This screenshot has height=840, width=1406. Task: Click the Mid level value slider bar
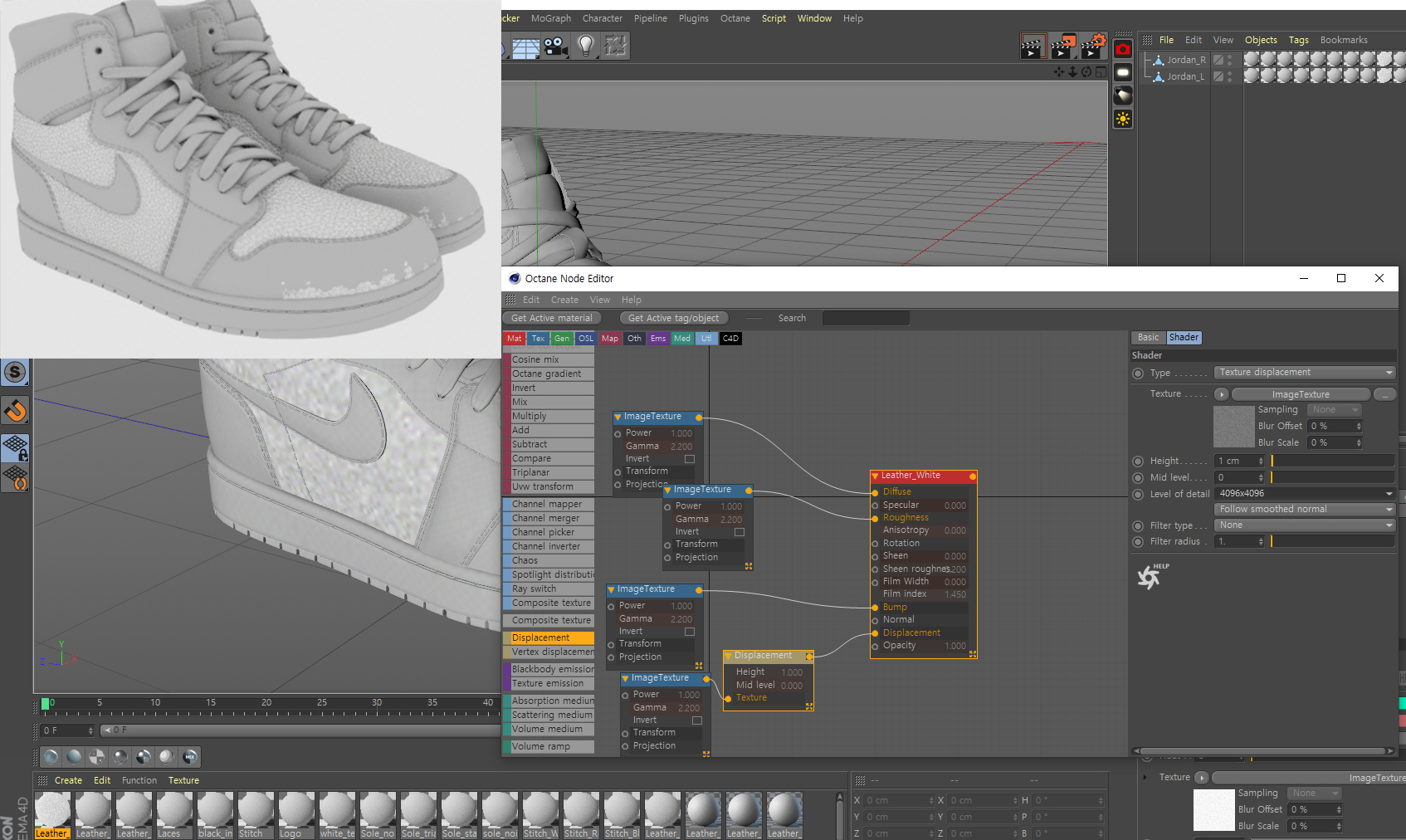1332,478
